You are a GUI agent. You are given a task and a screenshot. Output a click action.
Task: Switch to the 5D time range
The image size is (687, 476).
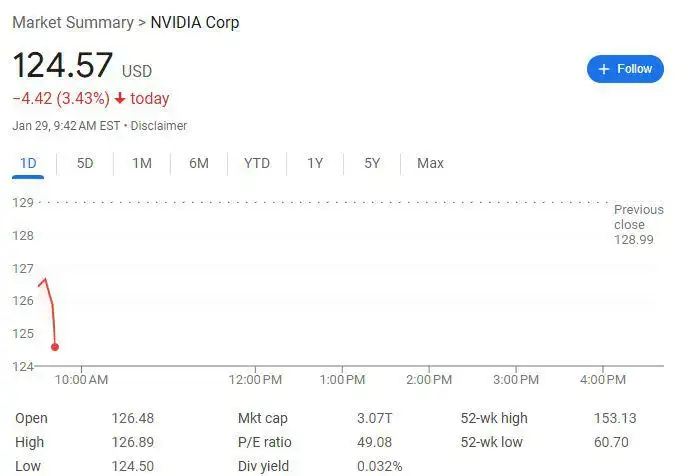coord(85,163)
